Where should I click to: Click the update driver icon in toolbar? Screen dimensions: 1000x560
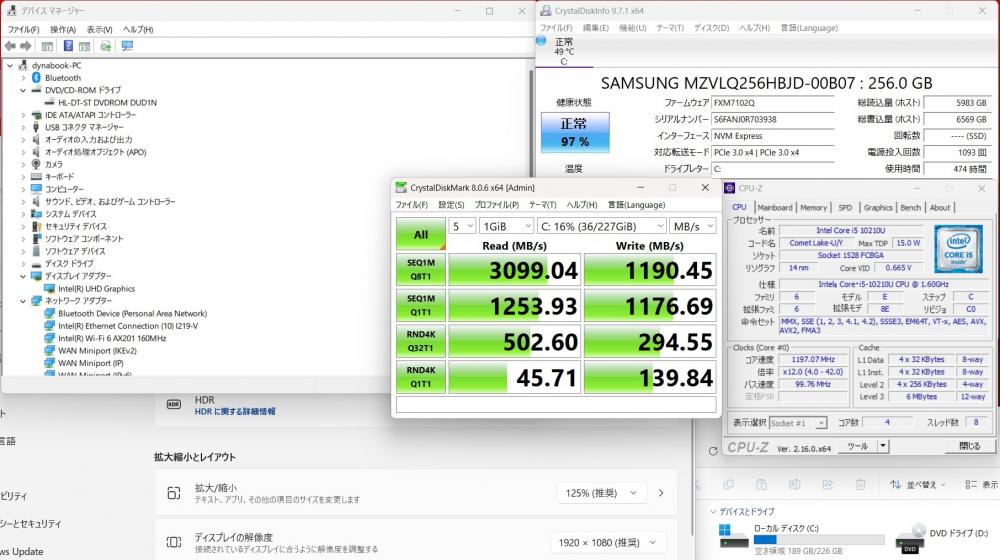coord(106,46)
